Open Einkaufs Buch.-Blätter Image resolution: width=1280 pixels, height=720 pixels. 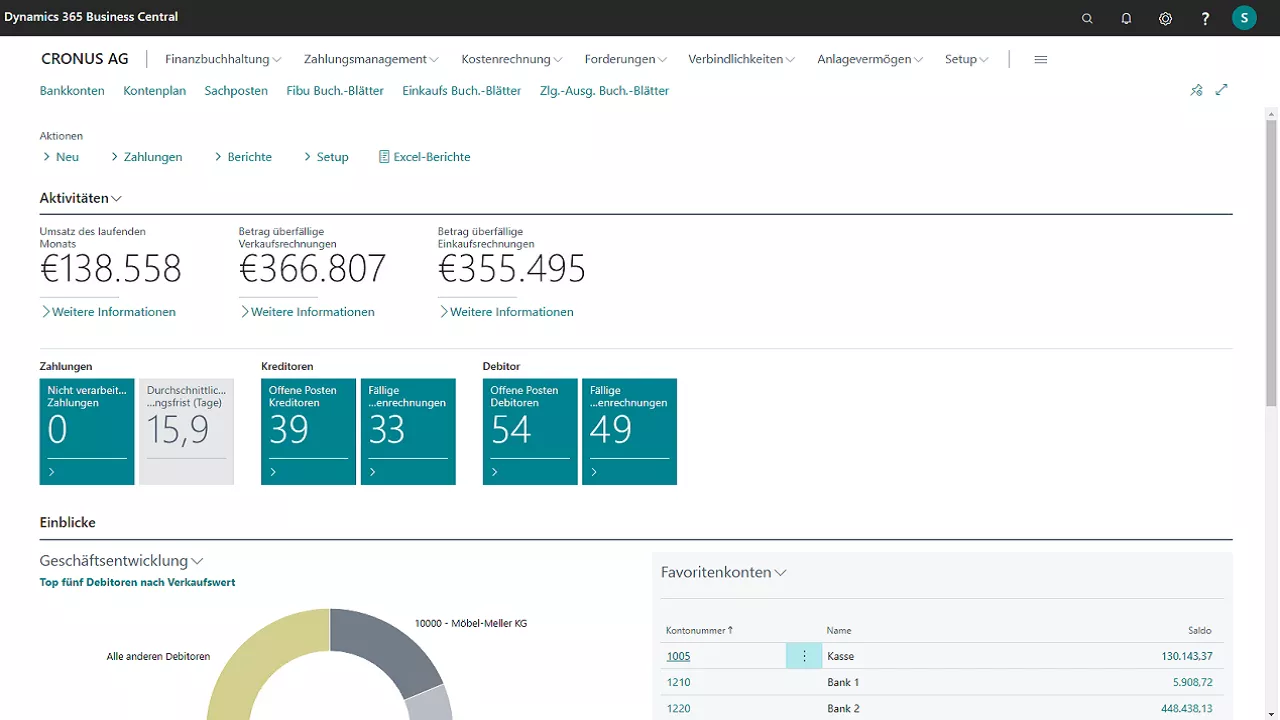462,90
